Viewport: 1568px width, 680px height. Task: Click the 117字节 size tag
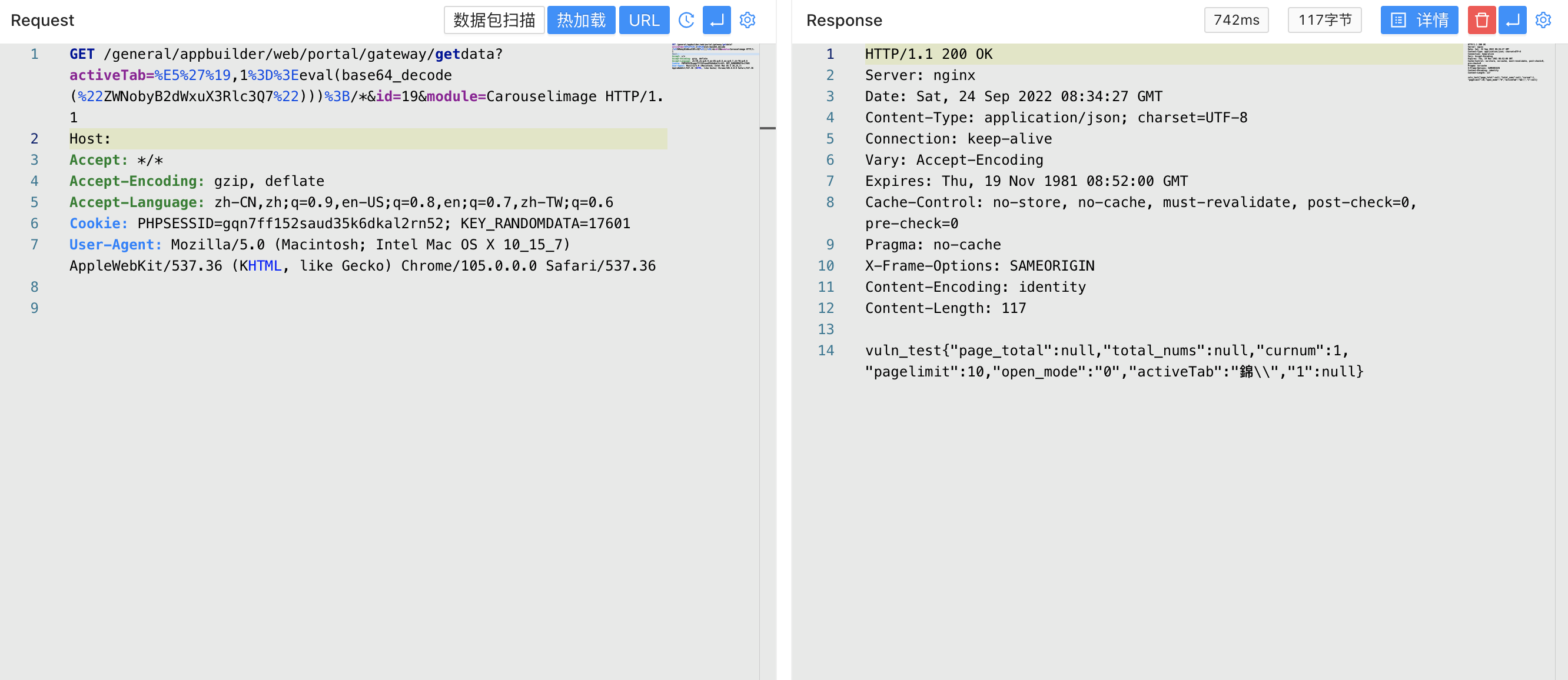coord(1324,20)
